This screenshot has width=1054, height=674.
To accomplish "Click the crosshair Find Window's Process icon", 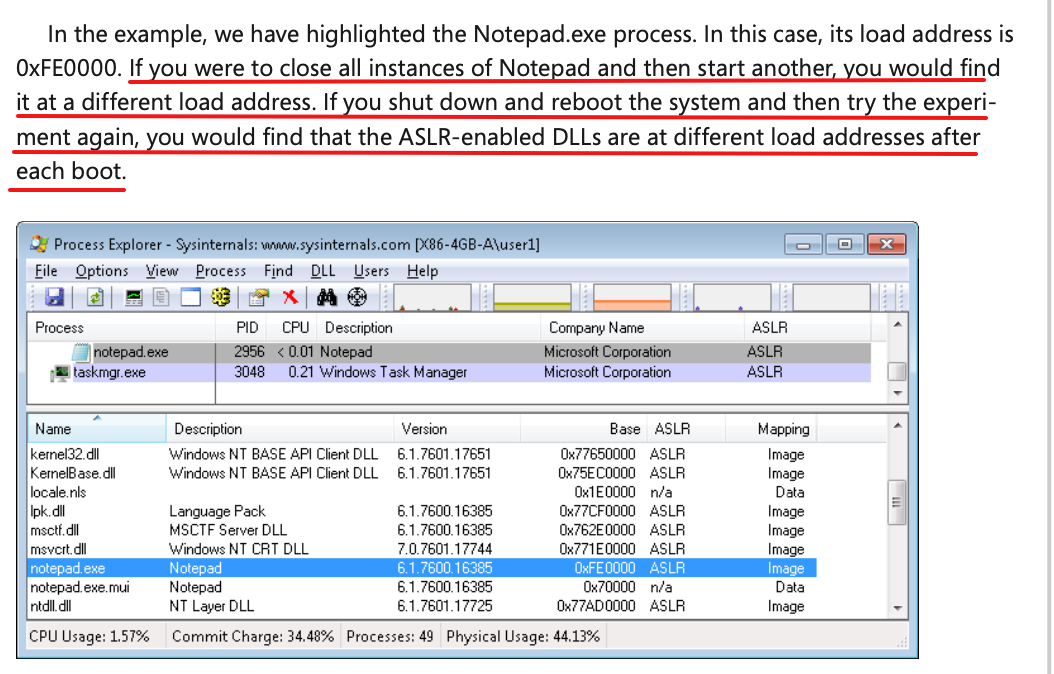I will pos(357,297).
